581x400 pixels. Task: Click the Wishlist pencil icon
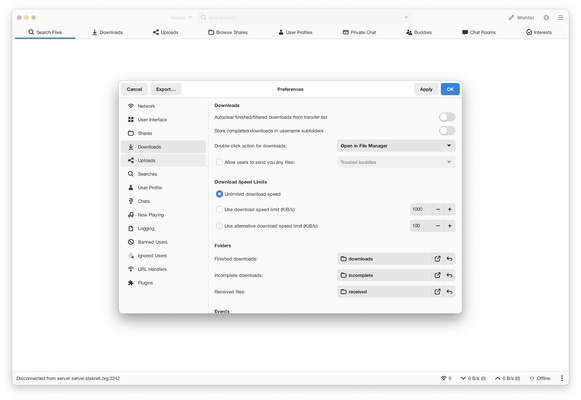click(x=511, y=17)
